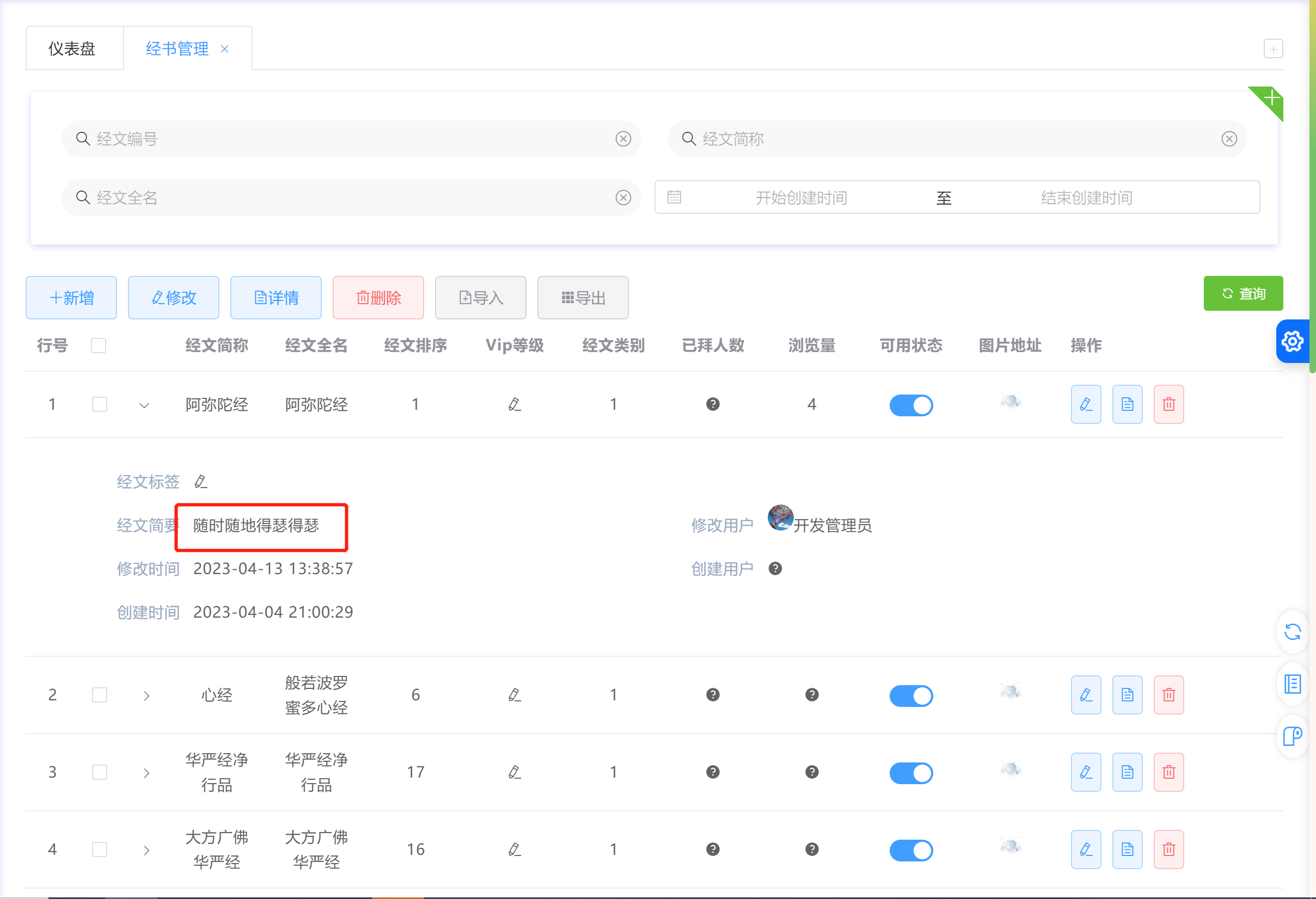This screenshot has width=1316, height=899.
Task: Click the 经文排序 column header
Action: point(415,346)
